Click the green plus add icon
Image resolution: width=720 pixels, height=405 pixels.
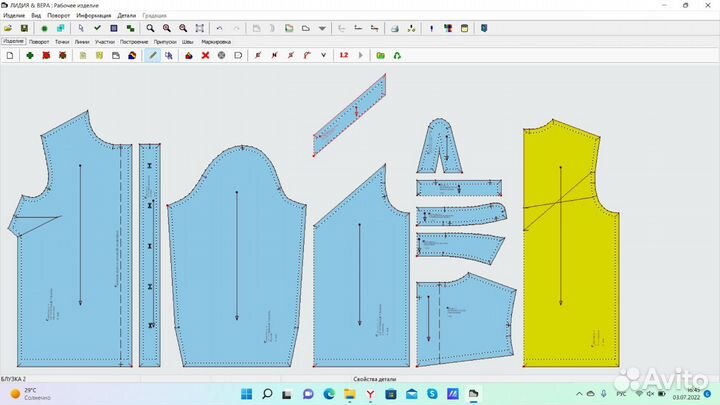(30, 55)
